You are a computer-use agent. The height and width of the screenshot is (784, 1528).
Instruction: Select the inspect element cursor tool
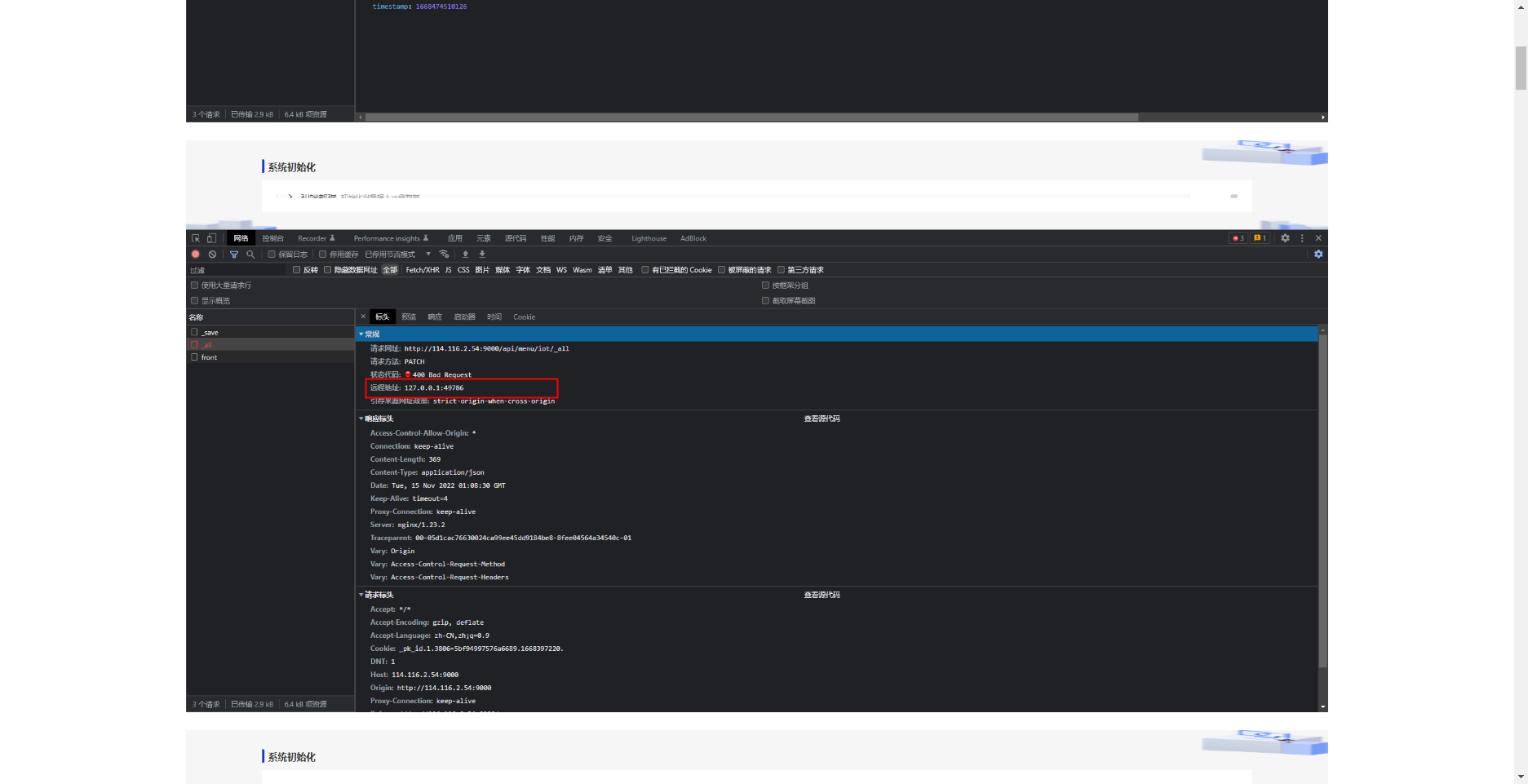(x=195, y=238)
